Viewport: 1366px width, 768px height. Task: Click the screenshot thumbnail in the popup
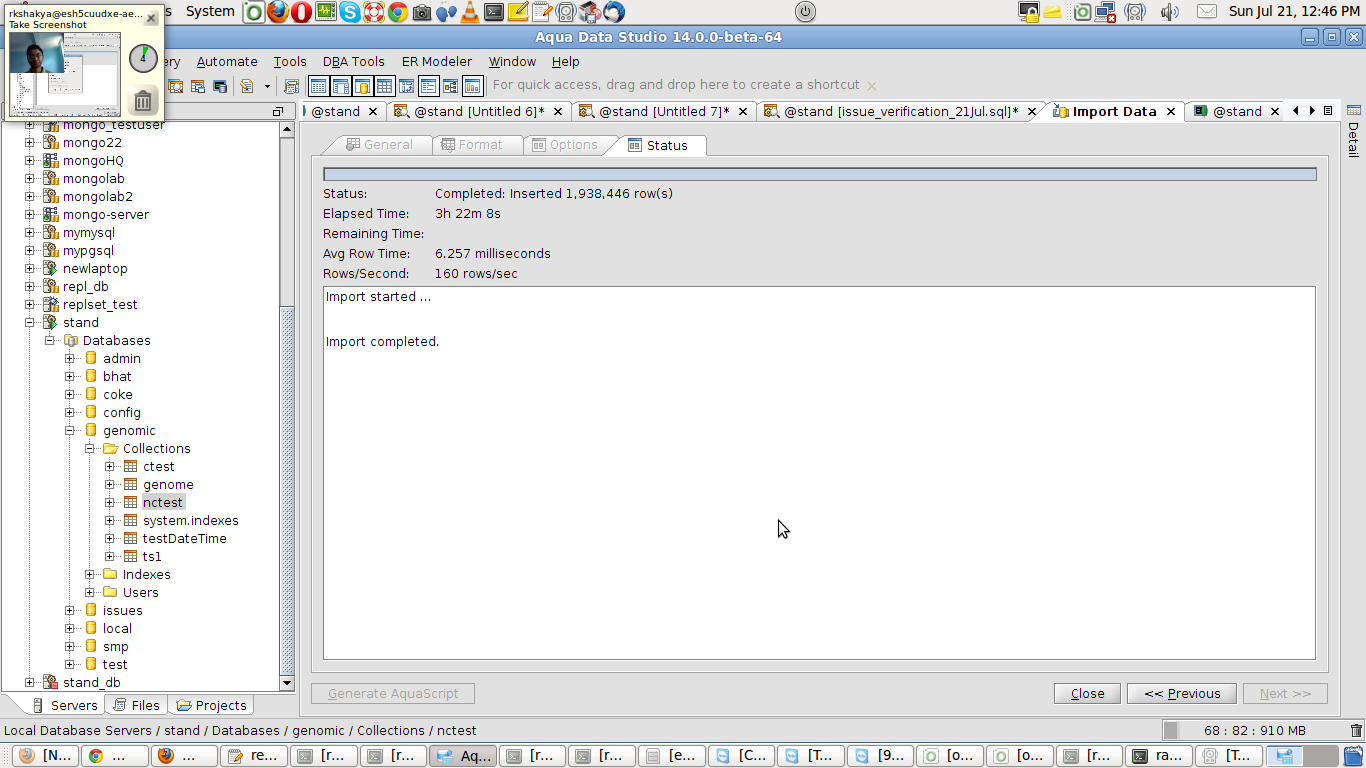65,73
